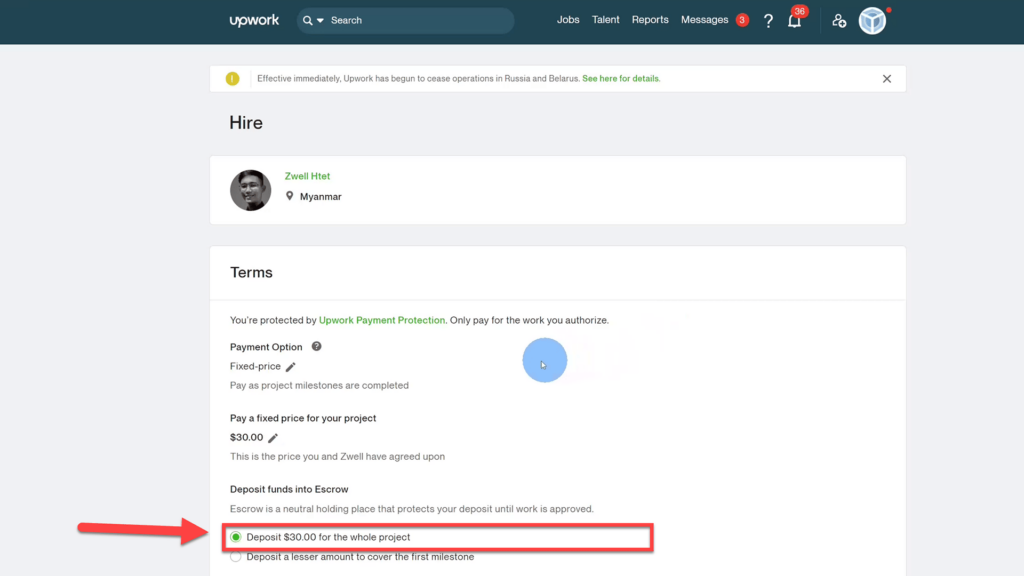Viewport: 1024px width, 576px height.
Task: Click the location pin icon next to Myanmar
Action: point(289,196)
